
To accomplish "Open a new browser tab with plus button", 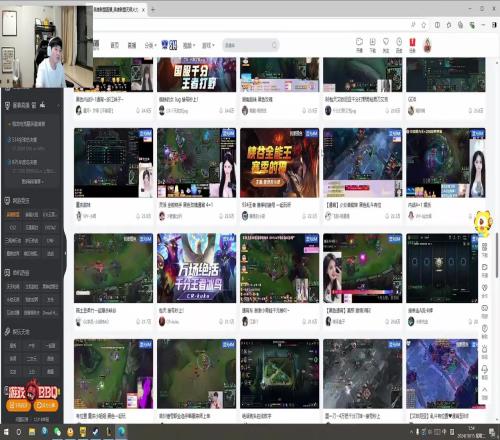I will click(x=153, y=10).
